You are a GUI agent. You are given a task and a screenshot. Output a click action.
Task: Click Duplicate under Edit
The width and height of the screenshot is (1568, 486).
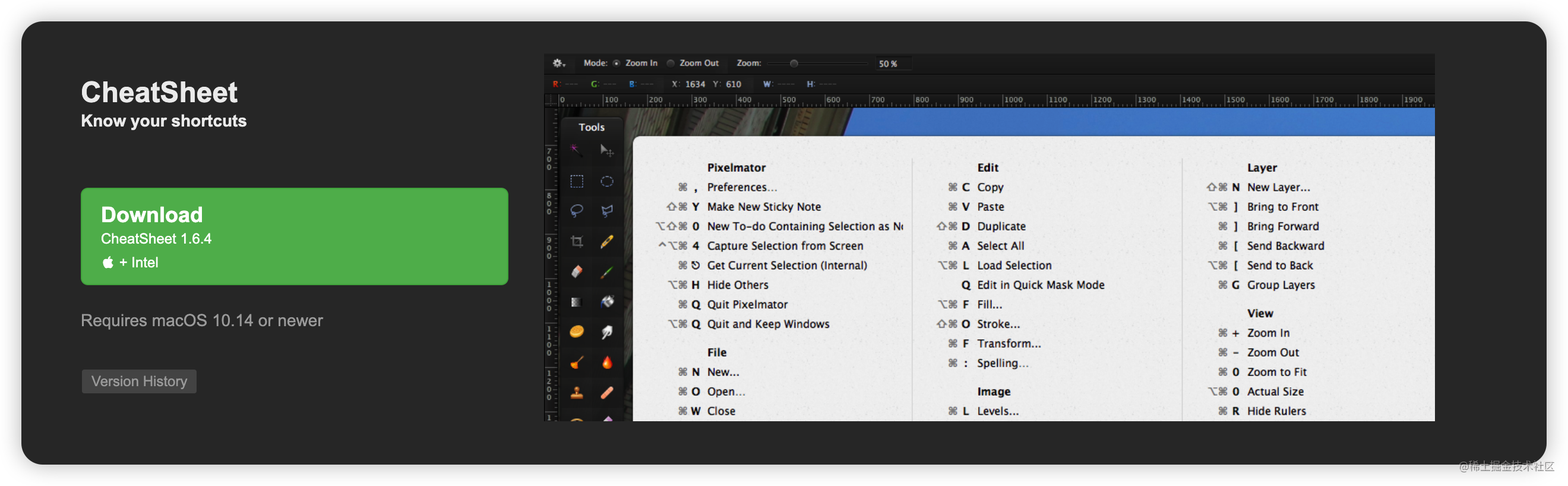[x=1001, y=226]
